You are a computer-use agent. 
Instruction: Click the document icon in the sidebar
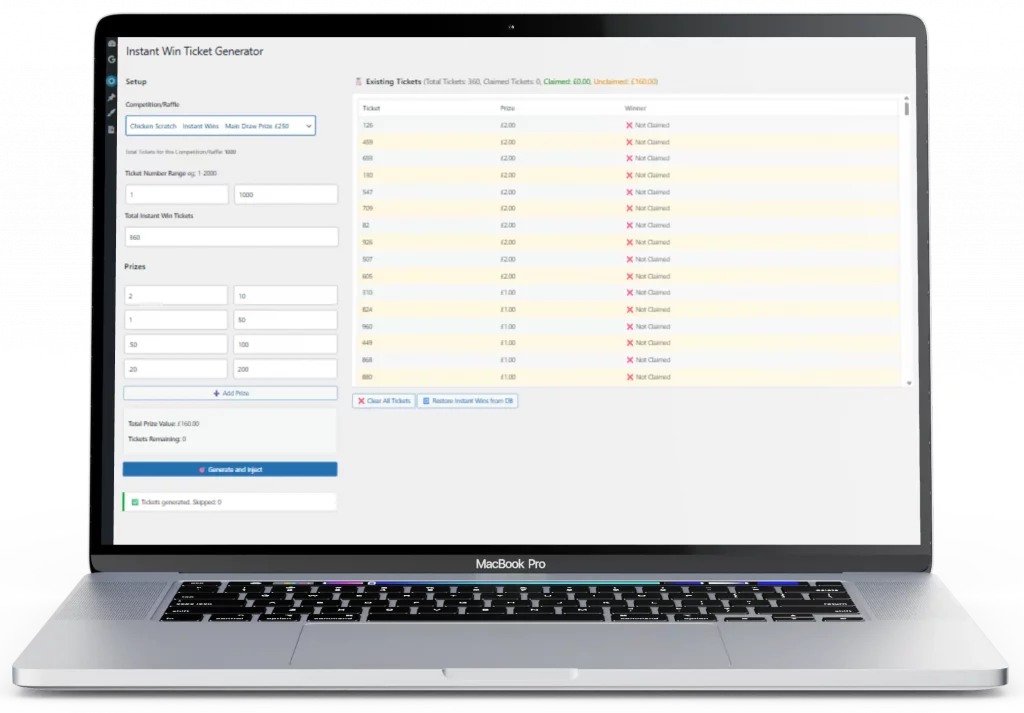click(112, 126)
